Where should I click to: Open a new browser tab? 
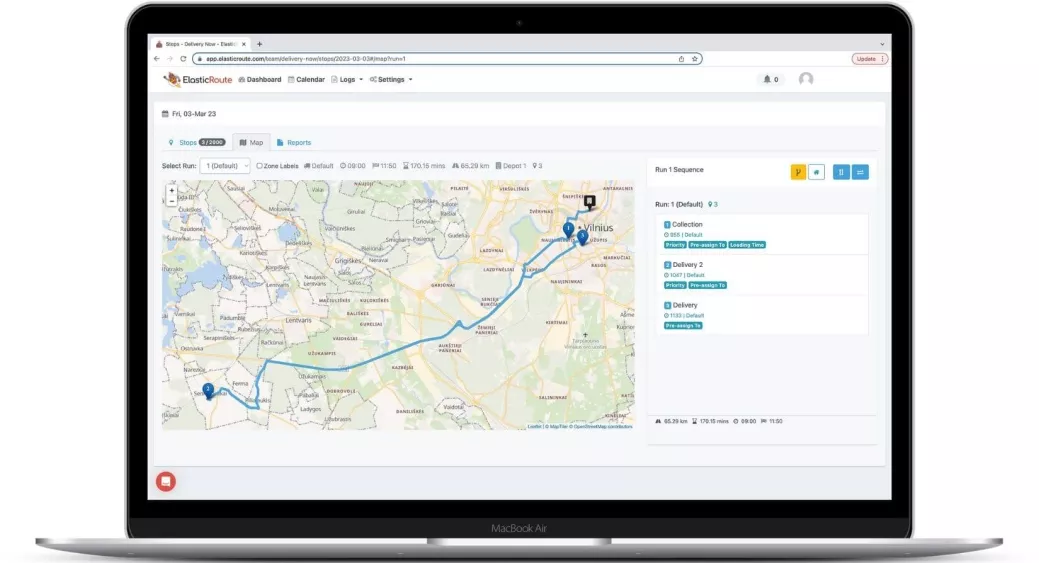click(259, 44)
